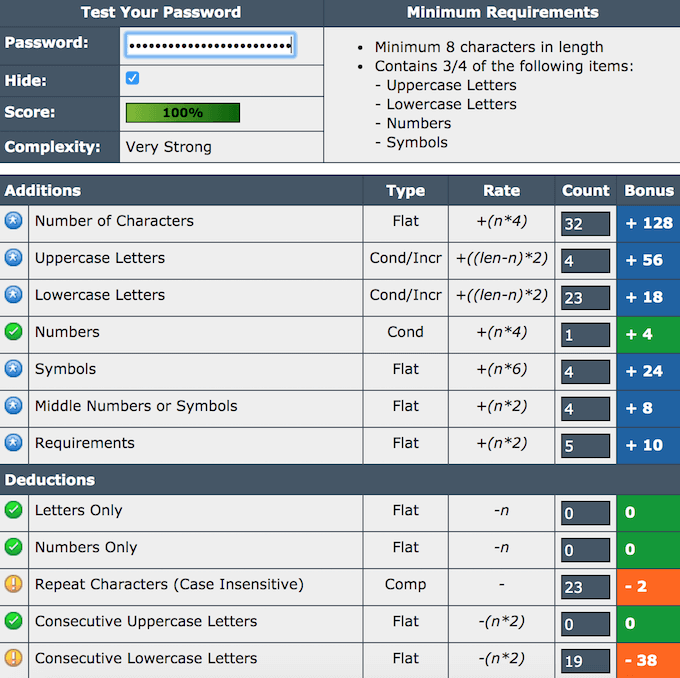This screenshot has height=678, width=680.
Task: Click the green check icon beside Letters Only
Action: pyautogui.click(x=14, y=510)
